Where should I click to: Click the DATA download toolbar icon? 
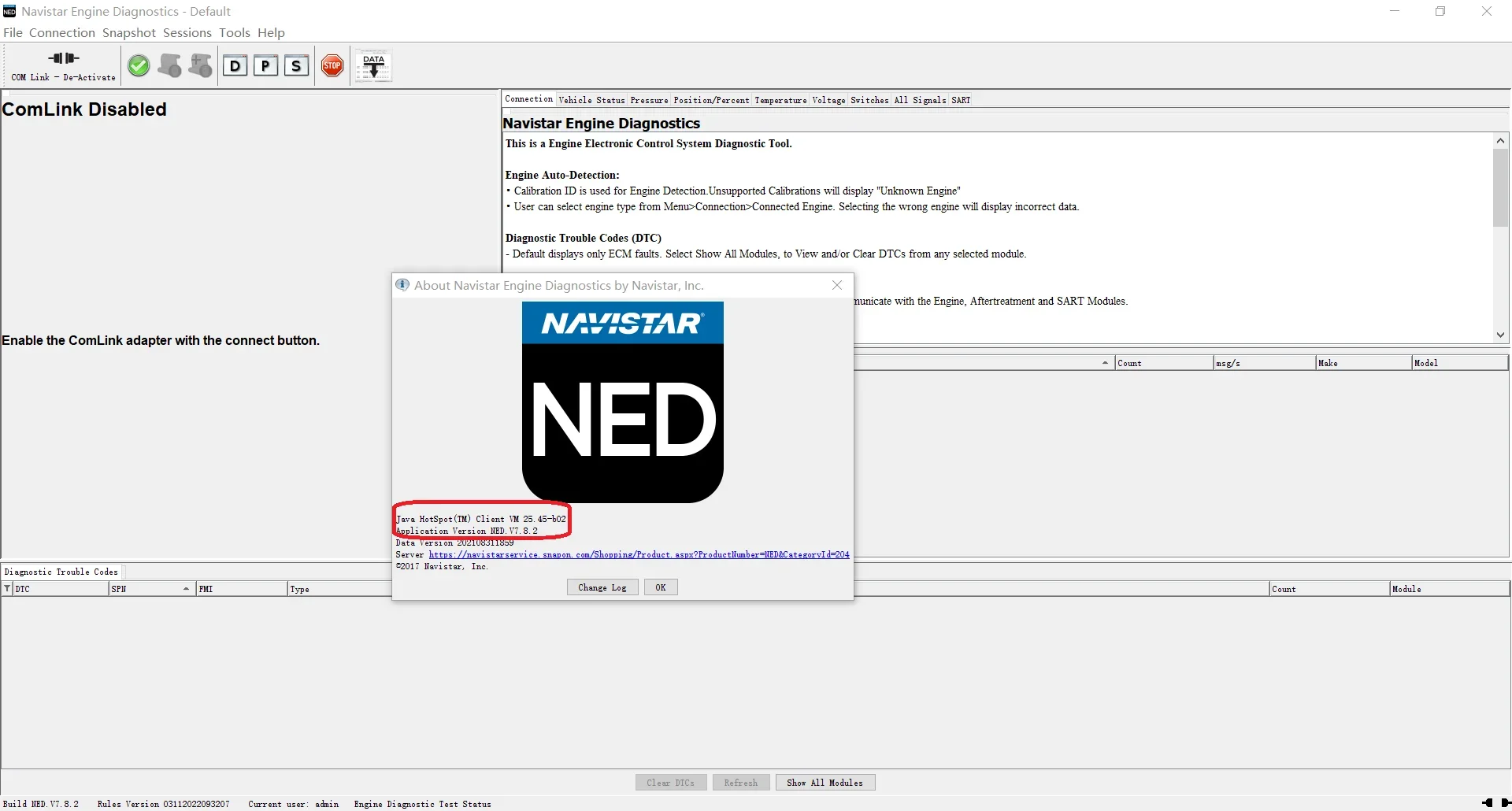(x=373, y=66)
